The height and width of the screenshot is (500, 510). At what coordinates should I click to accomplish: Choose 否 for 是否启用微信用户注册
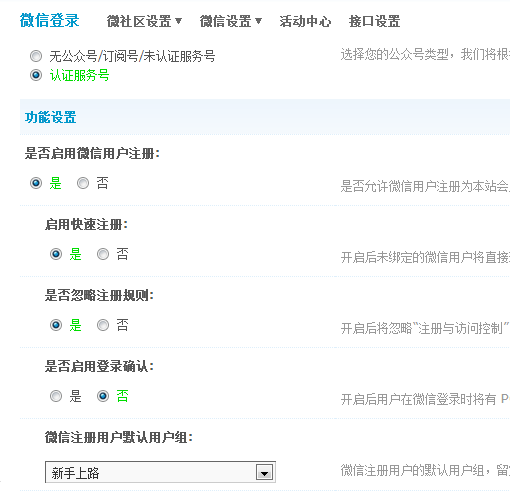tap(83, 183)
